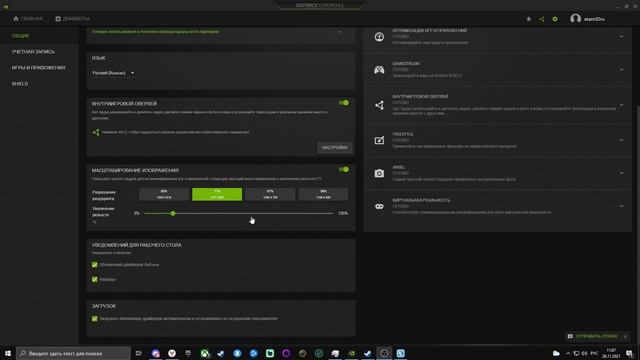Collapse the privacy policy row chevron
This screenshot has width=640, height=360.
pos(339,32)
